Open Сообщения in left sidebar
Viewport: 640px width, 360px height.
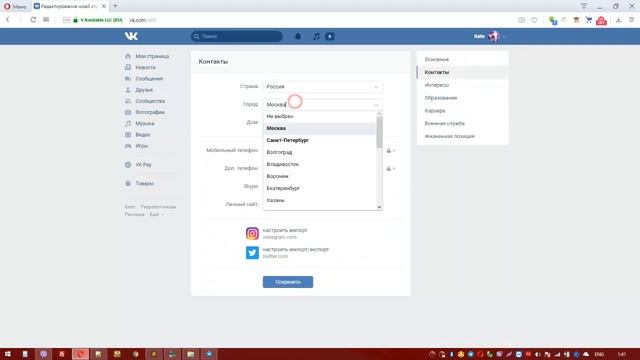149,78
